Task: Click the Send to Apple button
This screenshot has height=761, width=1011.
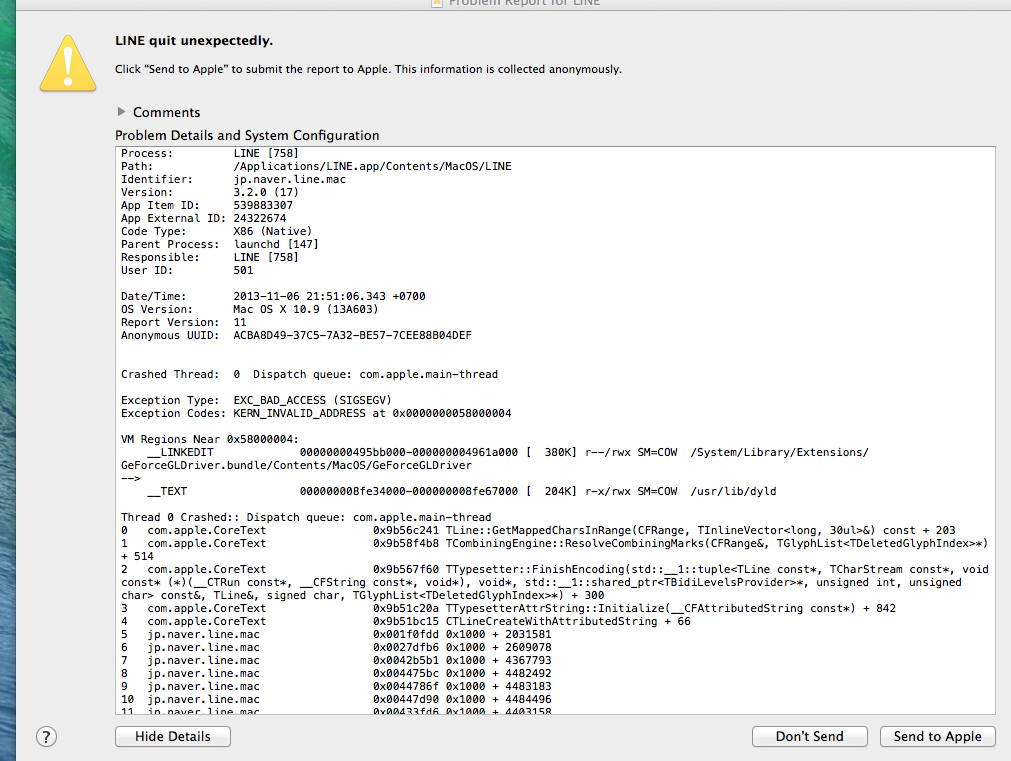Action: pos(937,736)
